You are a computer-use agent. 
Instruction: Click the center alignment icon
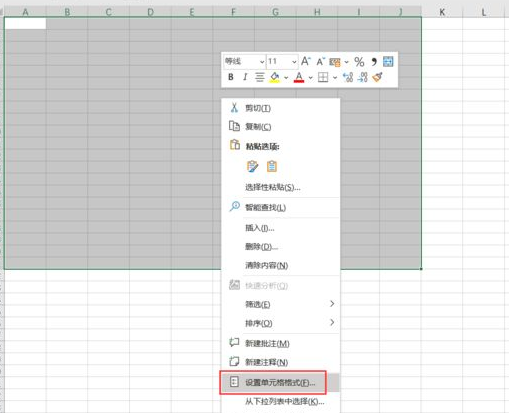click(260, 77)
